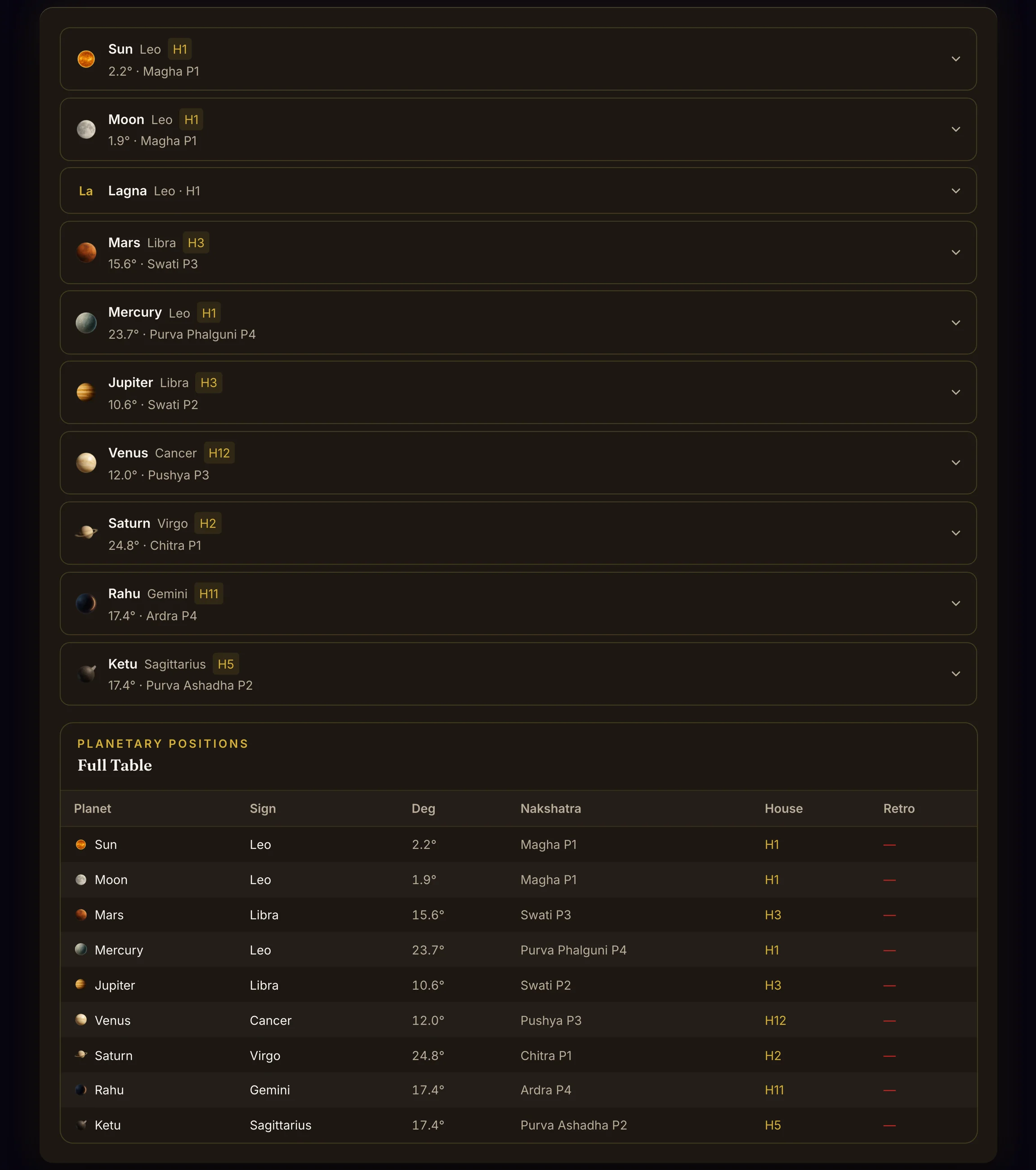Expand the Sun Leo card chevron
This screenshot has height=1170, width=1036.
956,59
